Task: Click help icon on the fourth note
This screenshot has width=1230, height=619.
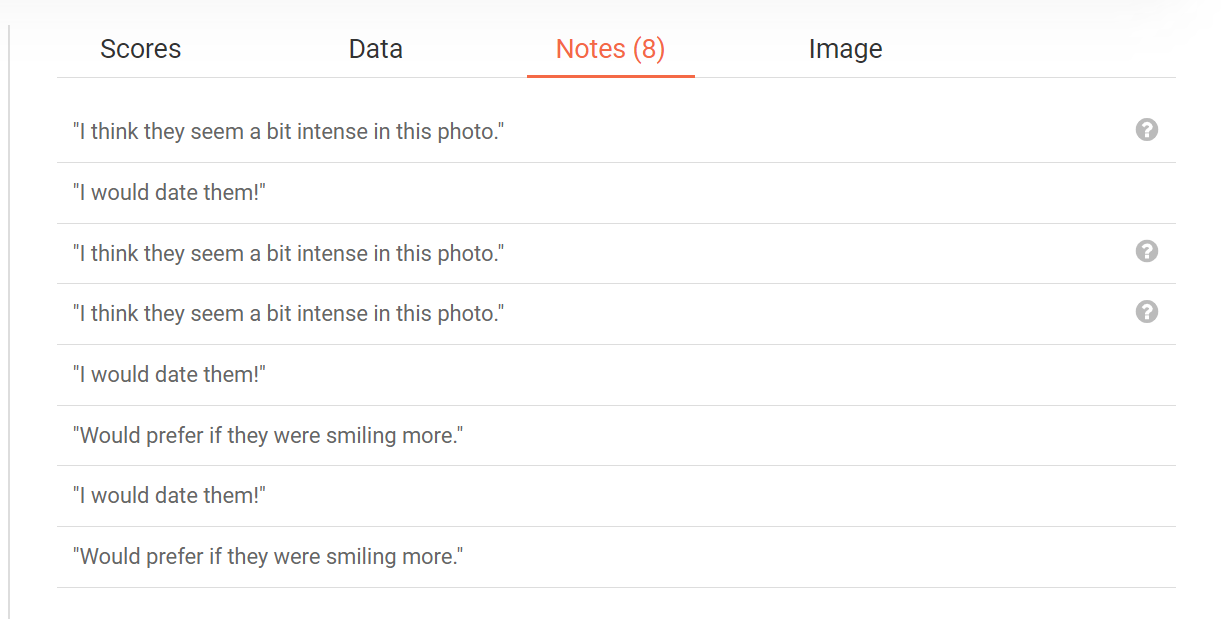Action: (x=1147, y=312)
